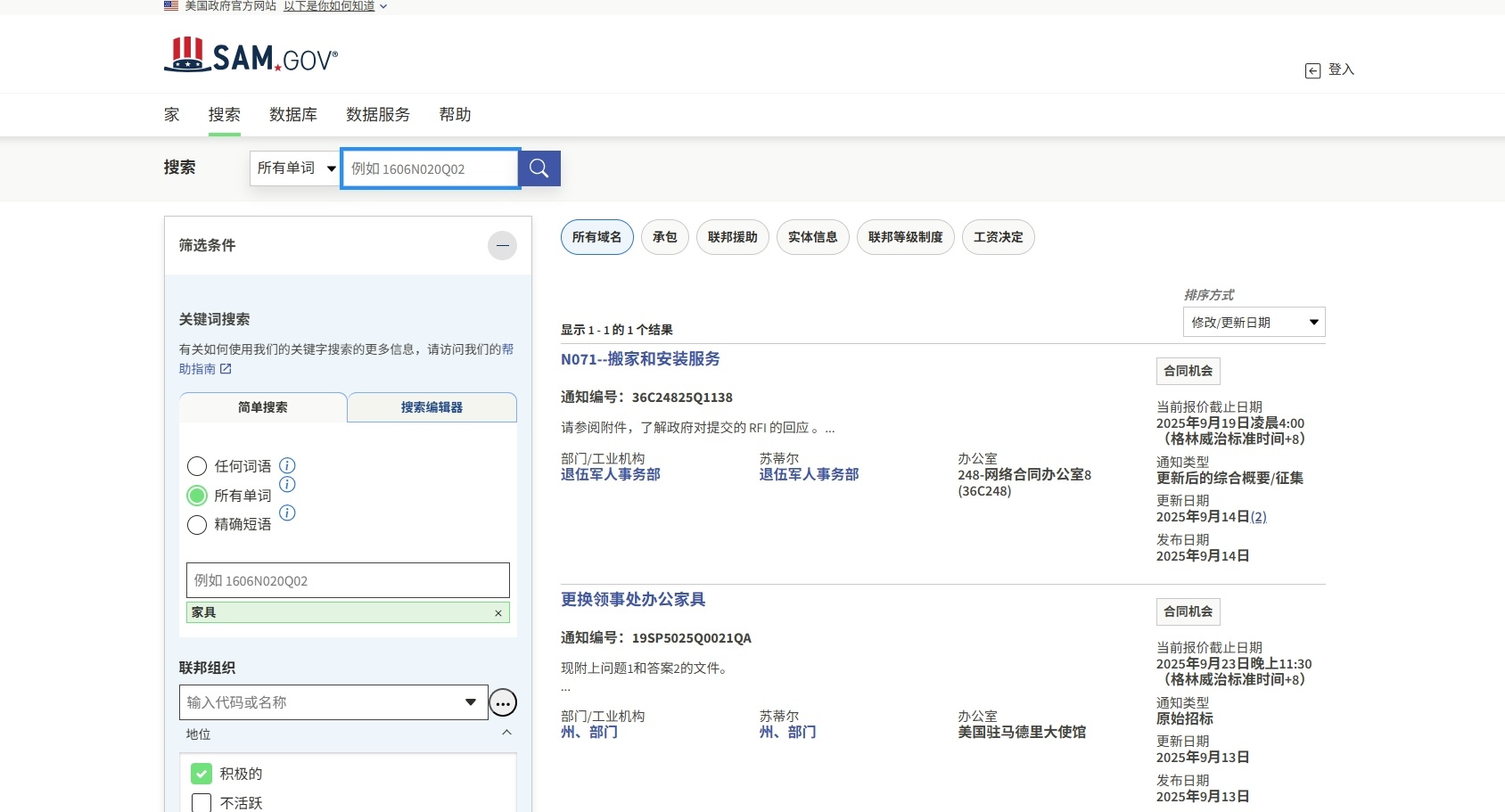This screenshot has width=1505, height=812.
Task: Open the 更换领事处办公家具 result
Action: 633,600
